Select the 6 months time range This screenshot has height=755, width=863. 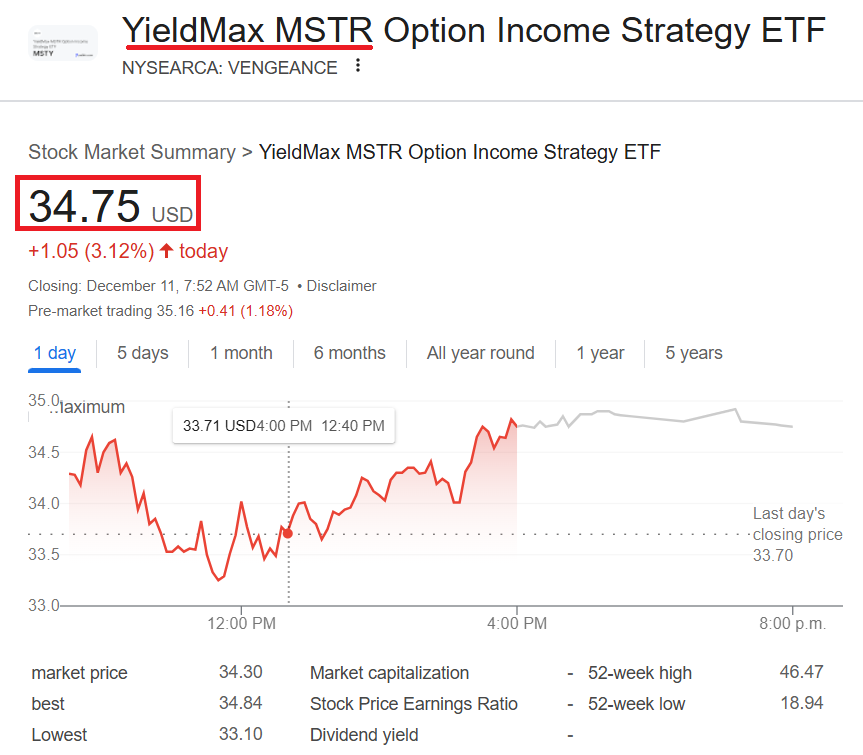click(351, 353)
